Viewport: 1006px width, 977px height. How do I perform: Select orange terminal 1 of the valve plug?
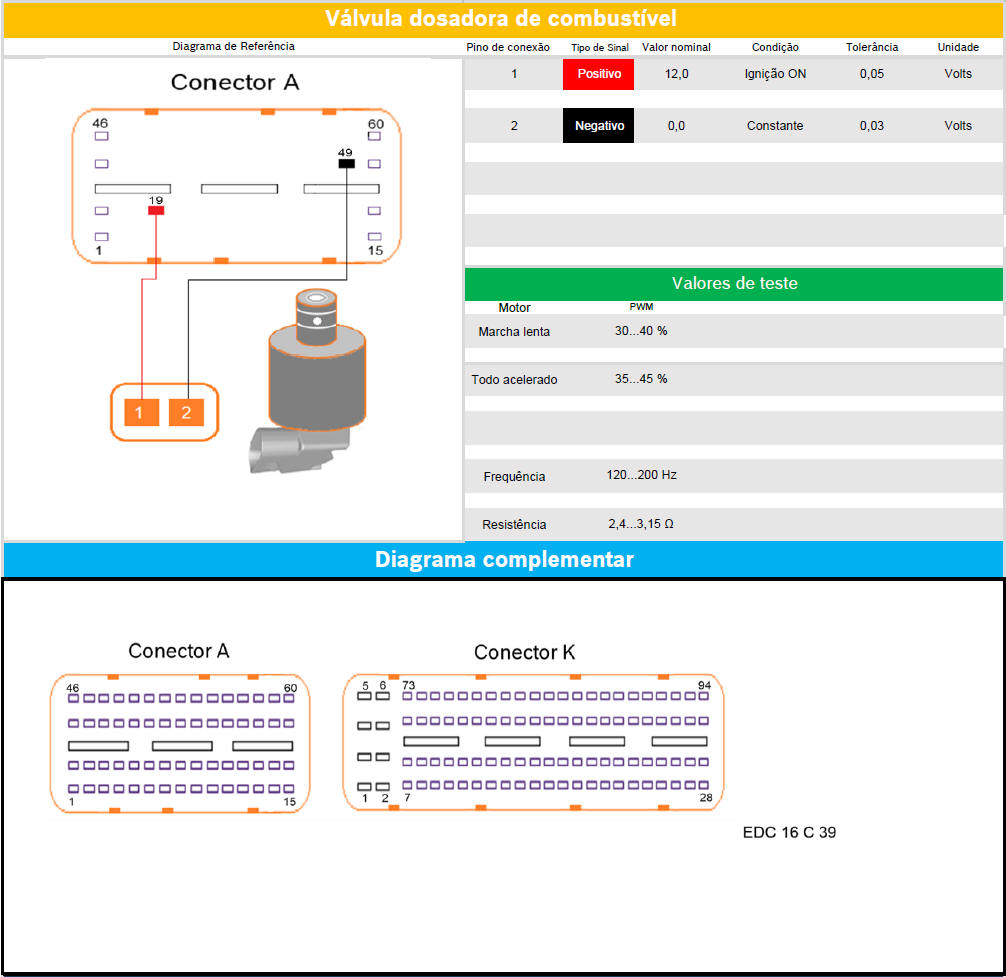(141, 412)
